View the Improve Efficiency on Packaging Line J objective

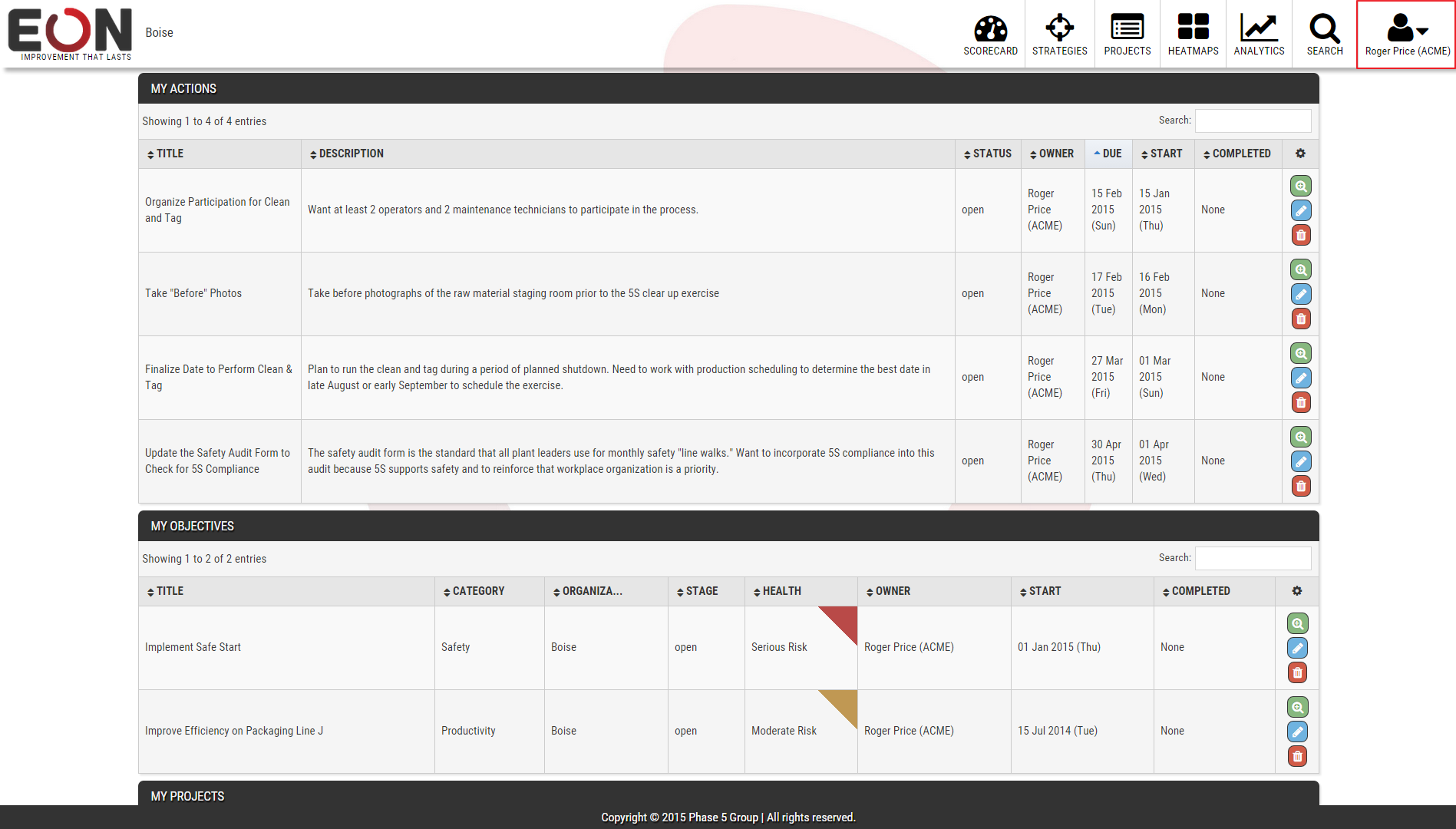coord(1297,707)
